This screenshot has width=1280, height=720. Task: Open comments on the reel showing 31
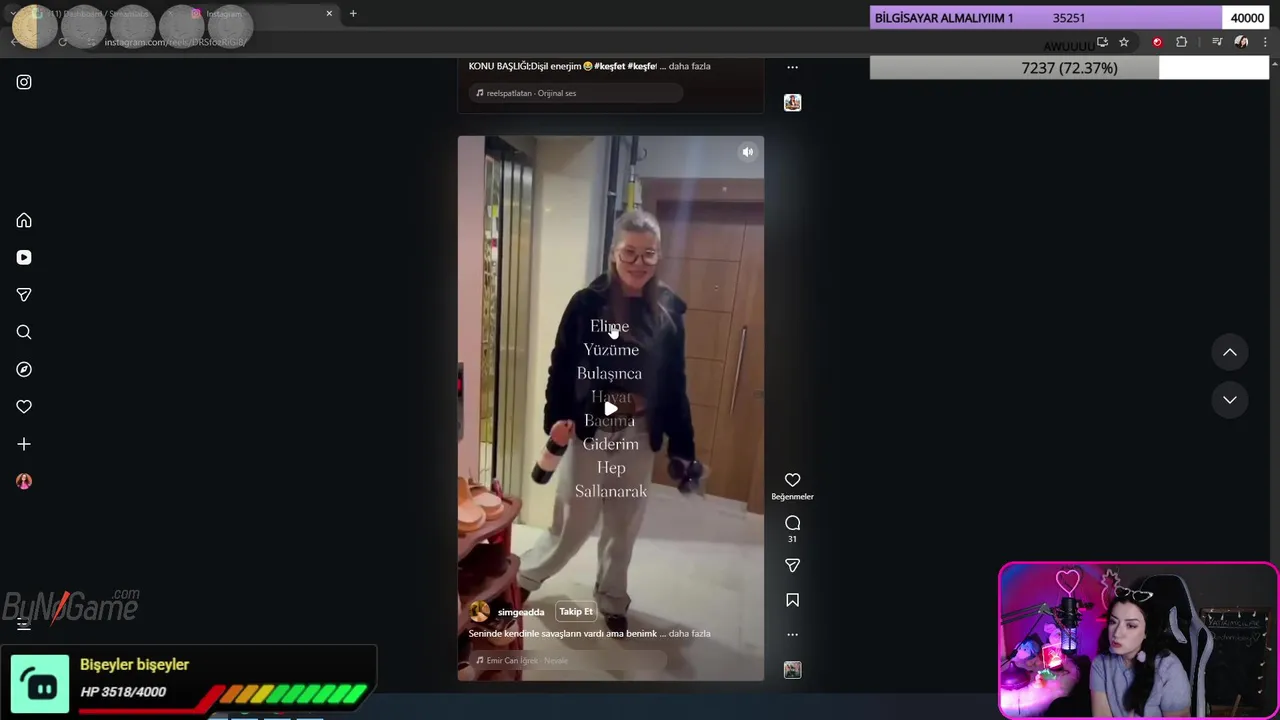[x=792, y=523]
